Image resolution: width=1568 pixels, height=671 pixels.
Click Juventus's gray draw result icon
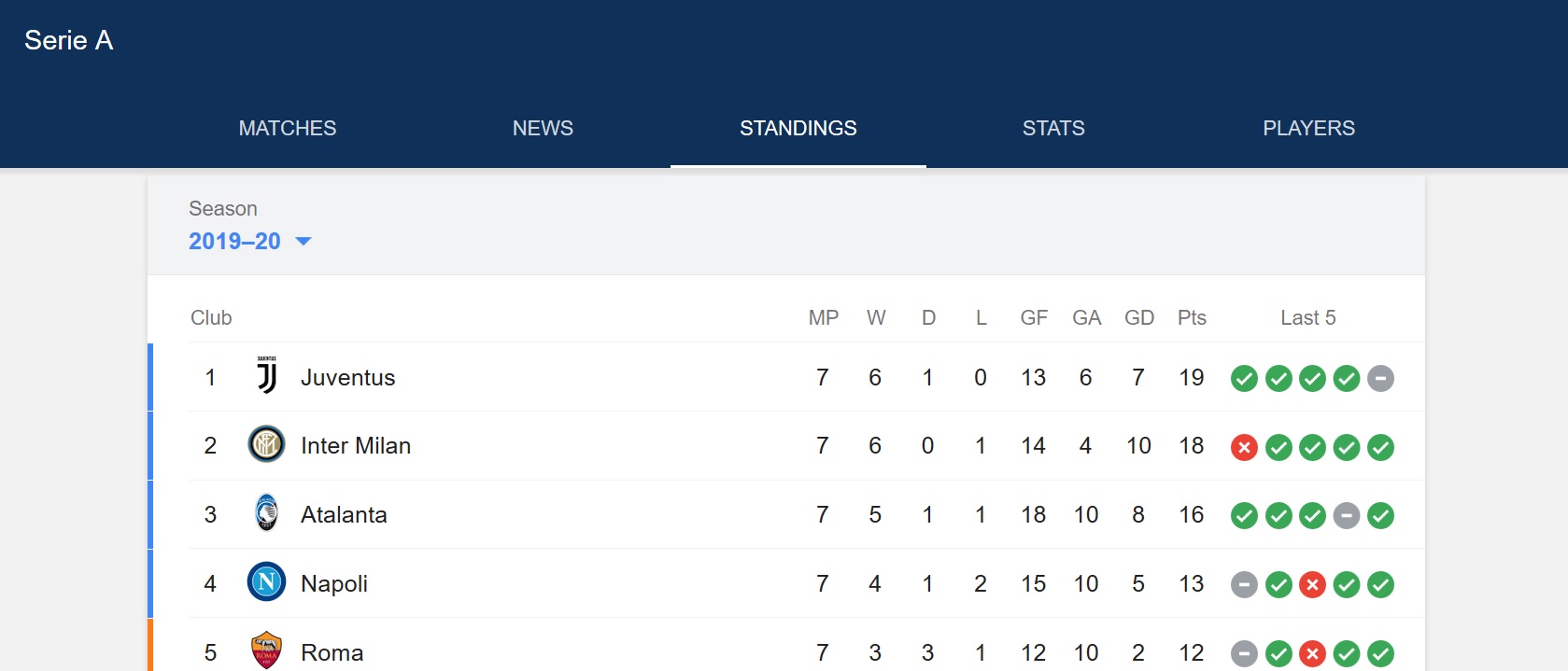coord(1380,379)
